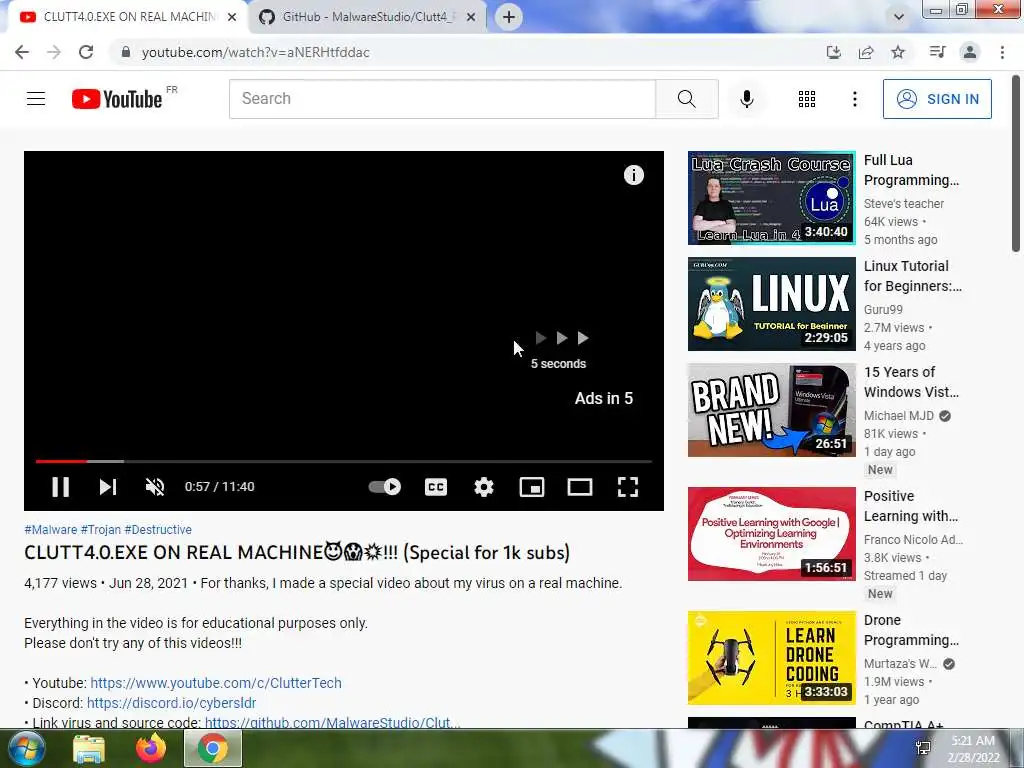1024x768 pixels.
Task: Close the GitHub tab
Action: [471, 17]
